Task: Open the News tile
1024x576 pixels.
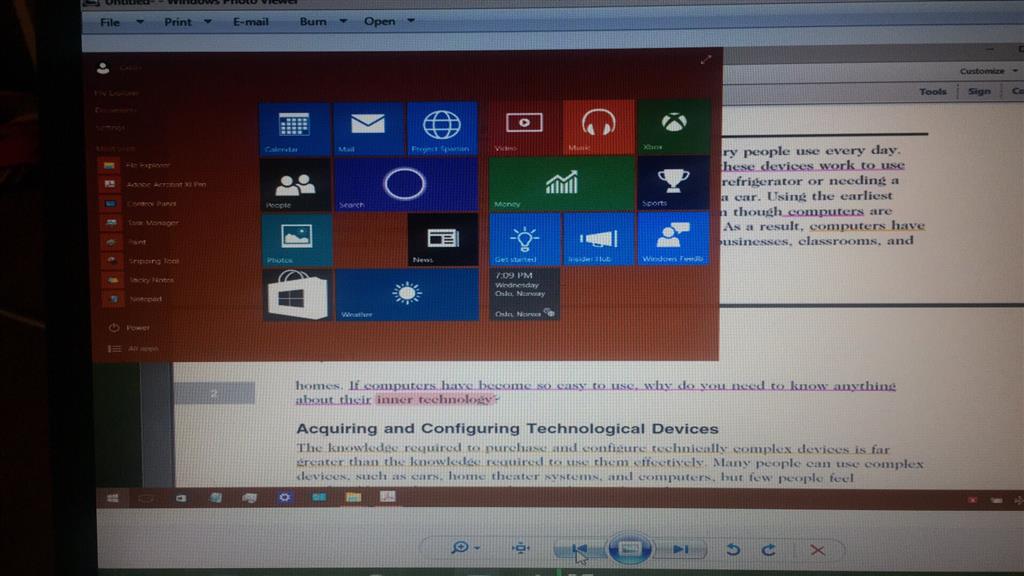Action: pyautogui.click(x=443, y=240)
